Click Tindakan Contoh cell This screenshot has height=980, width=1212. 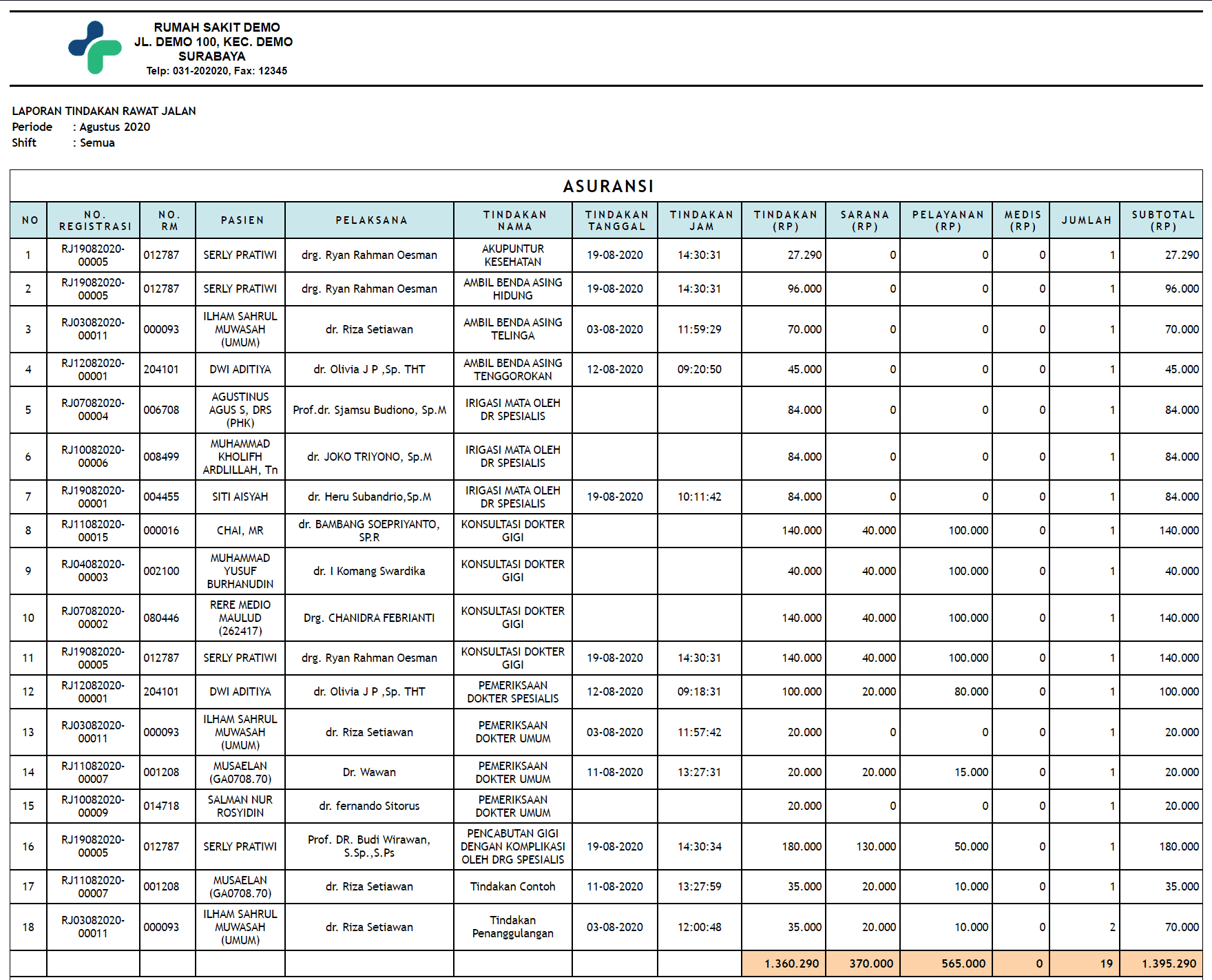(x=513, y=886)
